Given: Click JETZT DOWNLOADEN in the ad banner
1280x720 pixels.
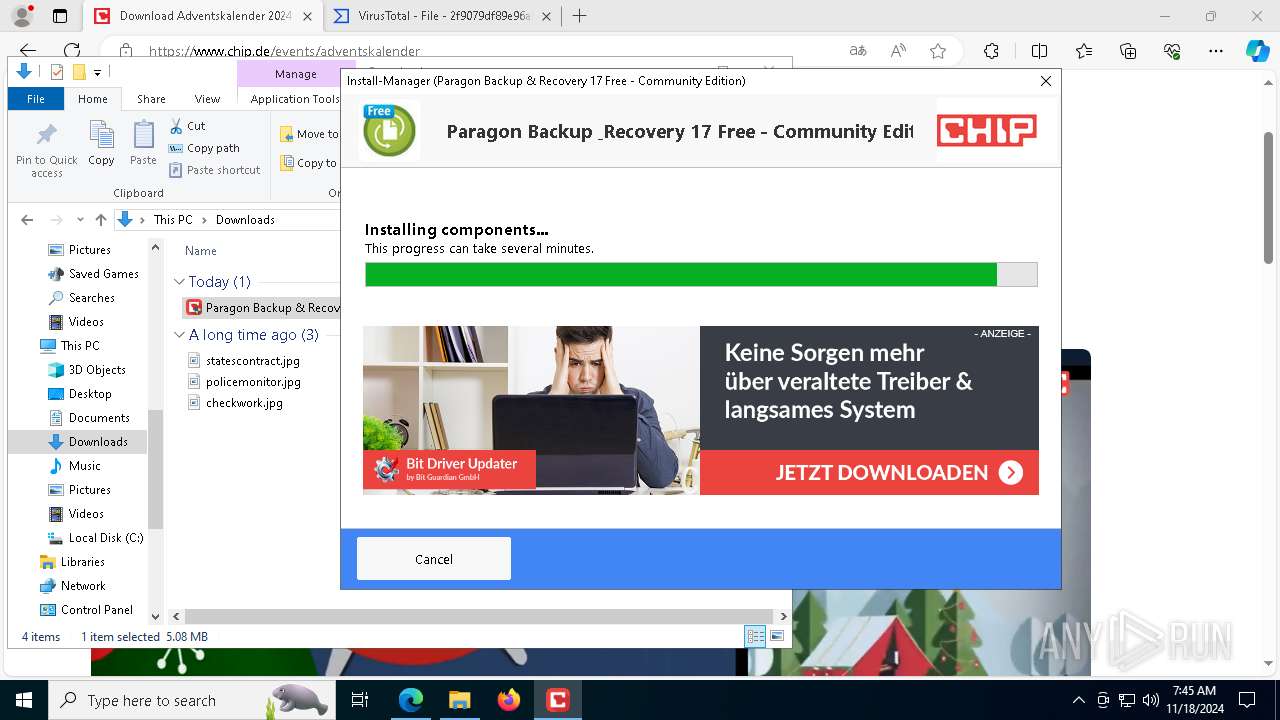Looking at the screenshot, I should coord(898,473).
